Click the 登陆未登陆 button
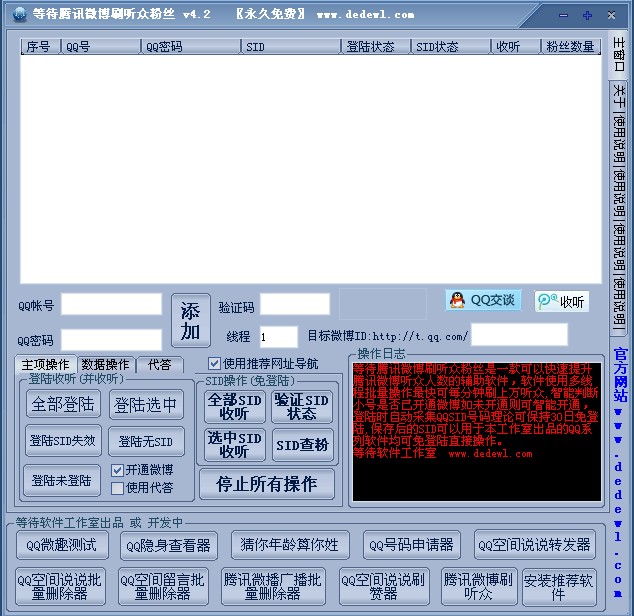The width and height of the screenshot is (634, 616). pyautogui.click(x=62, y=480)
